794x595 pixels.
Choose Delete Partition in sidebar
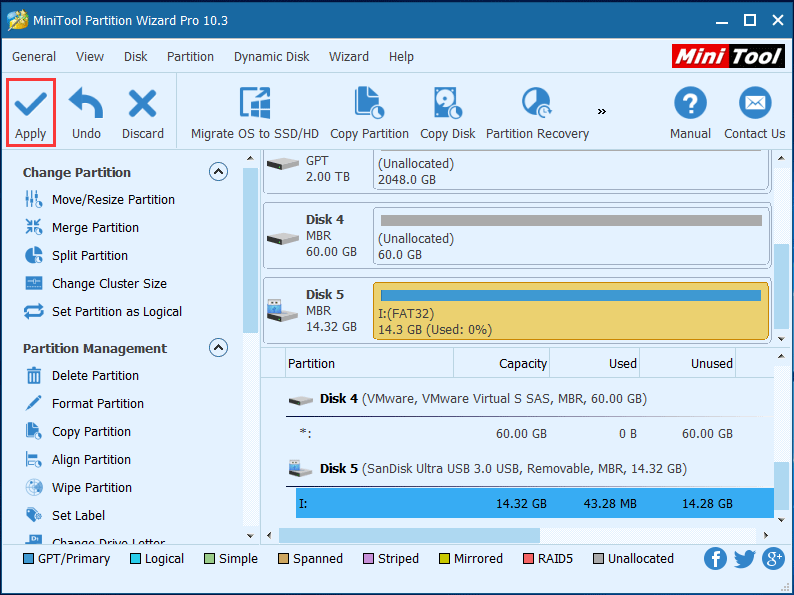82,376
